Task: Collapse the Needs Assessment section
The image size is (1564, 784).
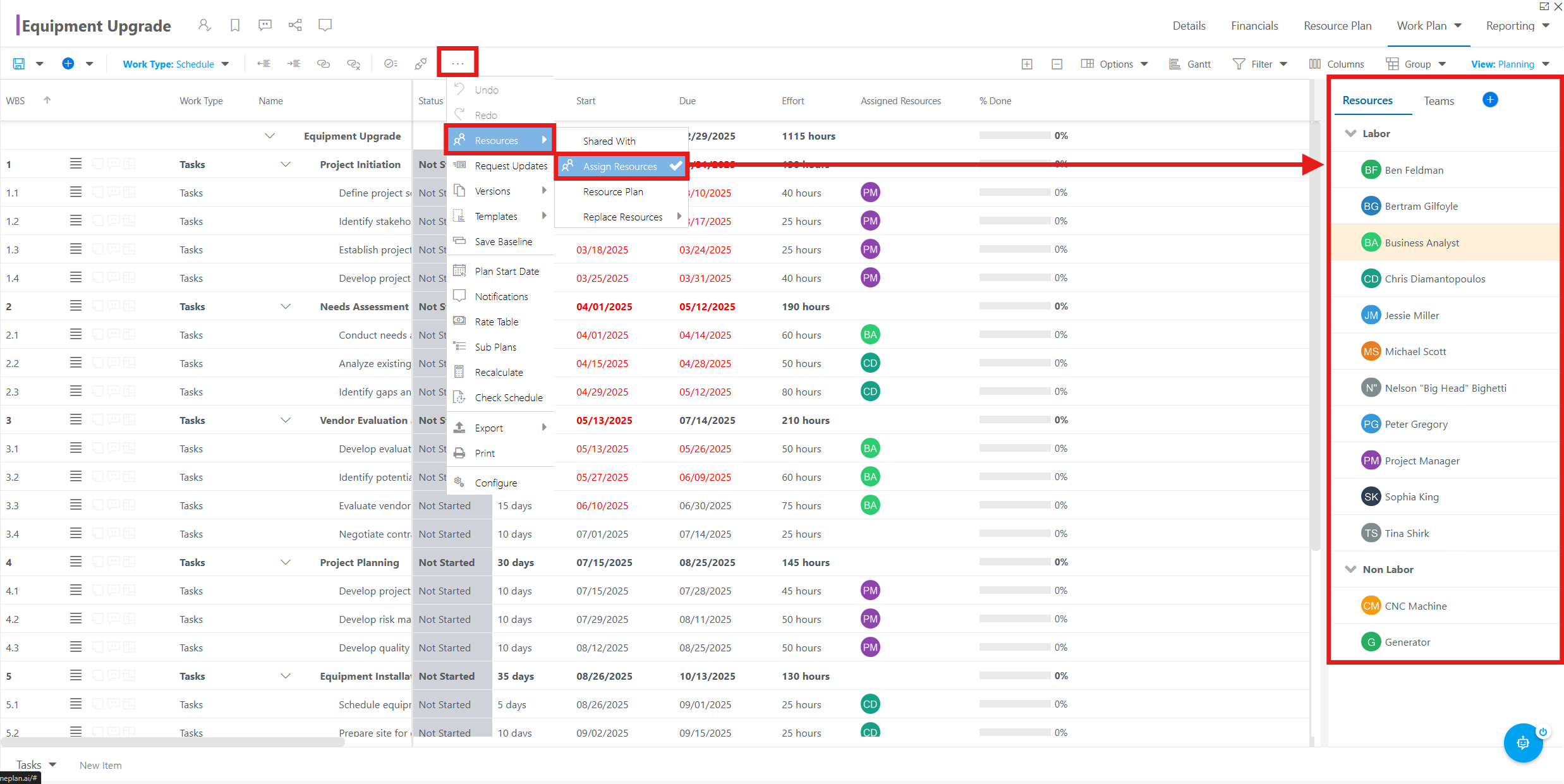Action: pyautogui.click(x=286, y=306)
